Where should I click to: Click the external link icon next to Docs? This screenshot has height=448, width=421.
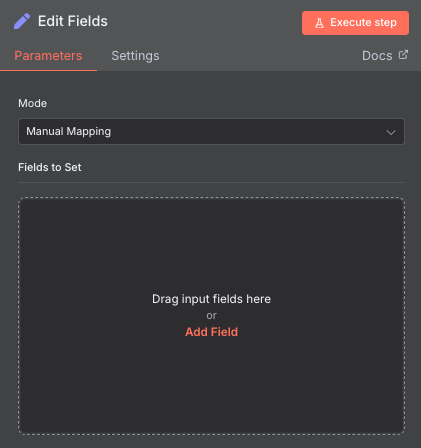pos(403,55)
